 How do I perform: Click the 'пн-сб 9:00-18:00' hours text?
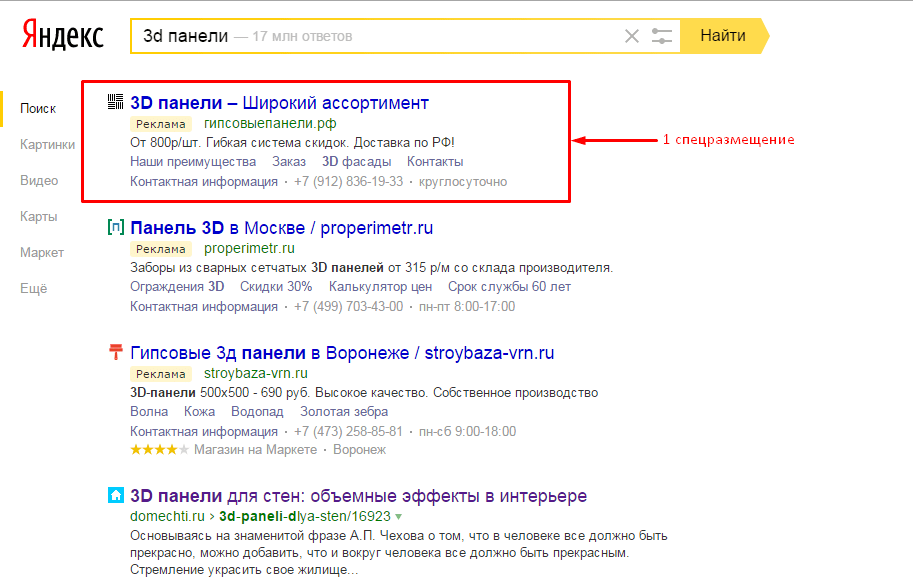pos(468,432)
